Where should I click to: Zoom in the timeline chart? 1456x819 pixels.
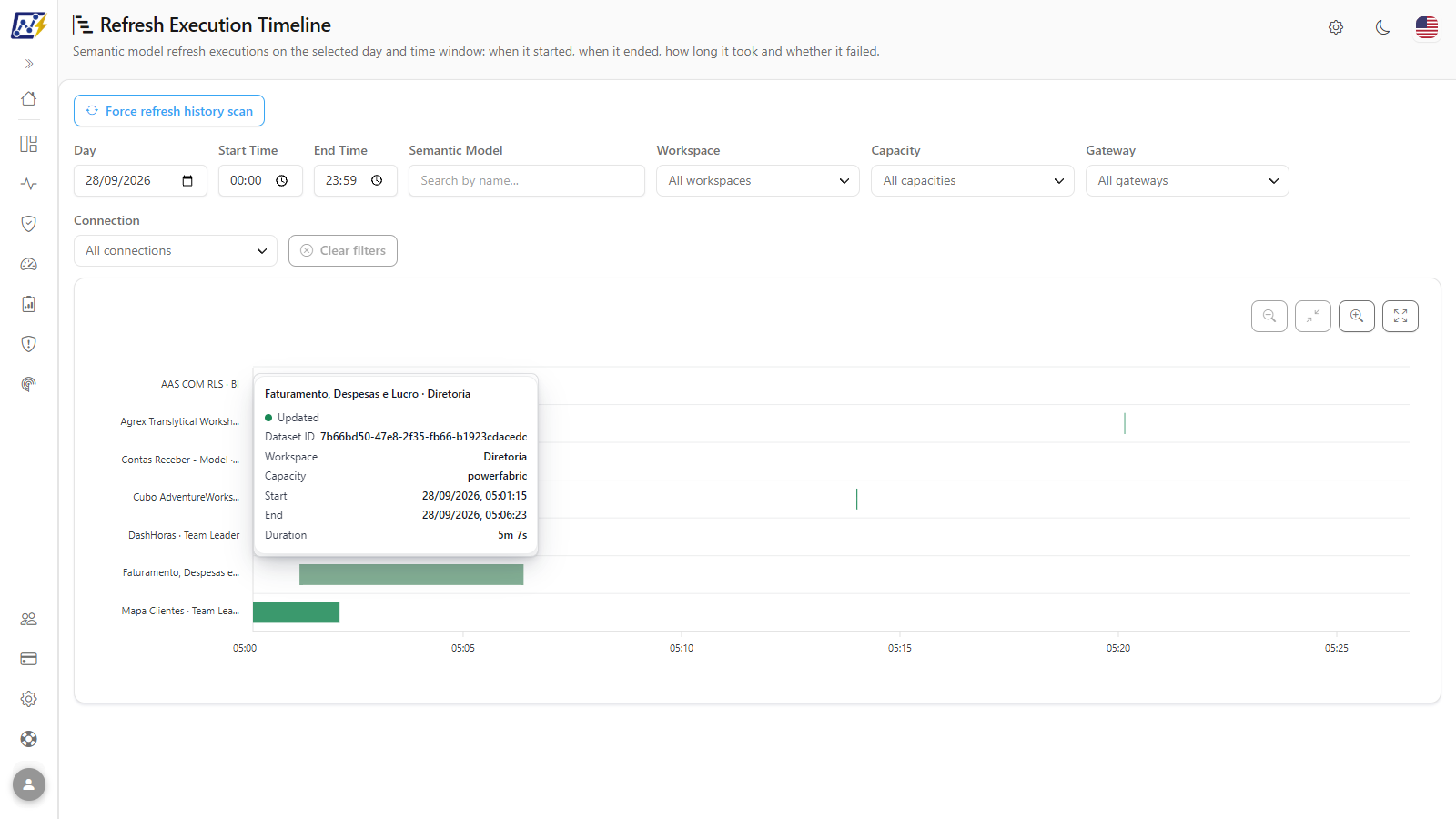coord(1357,316)
